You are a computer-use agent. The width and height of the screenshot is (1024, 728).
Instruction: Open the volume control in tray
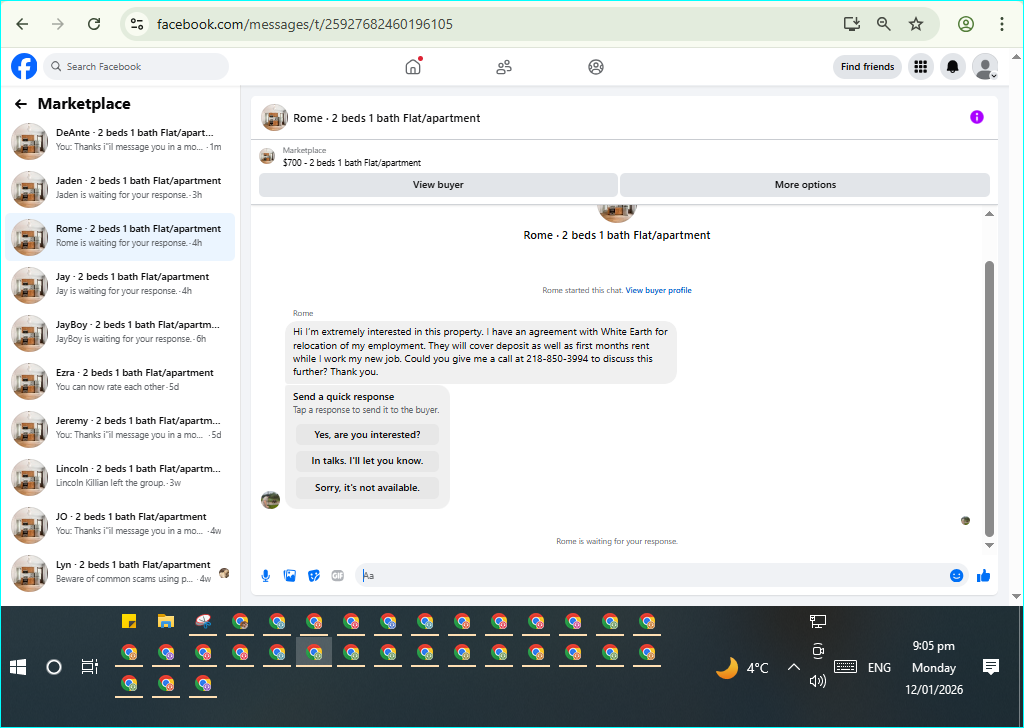pyautogui.click(x=818, y=681)
